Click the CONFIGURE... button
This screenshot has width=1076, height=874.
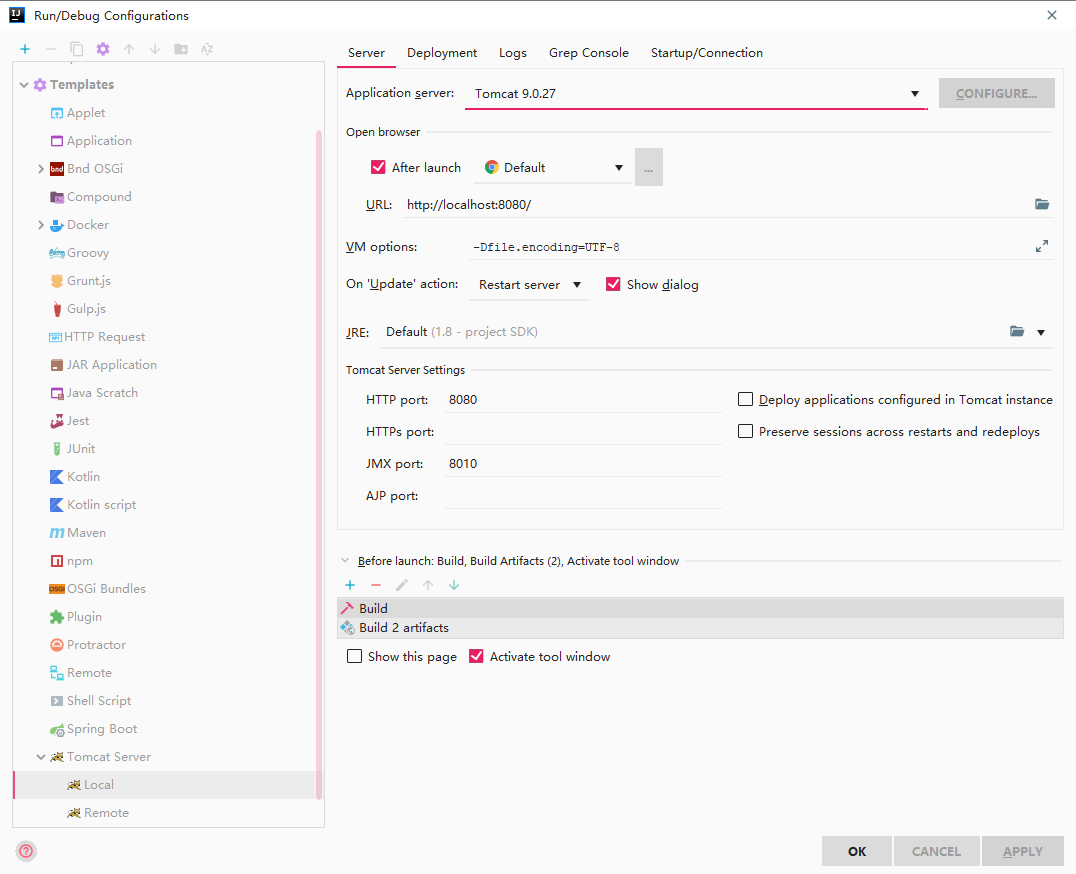996,93
